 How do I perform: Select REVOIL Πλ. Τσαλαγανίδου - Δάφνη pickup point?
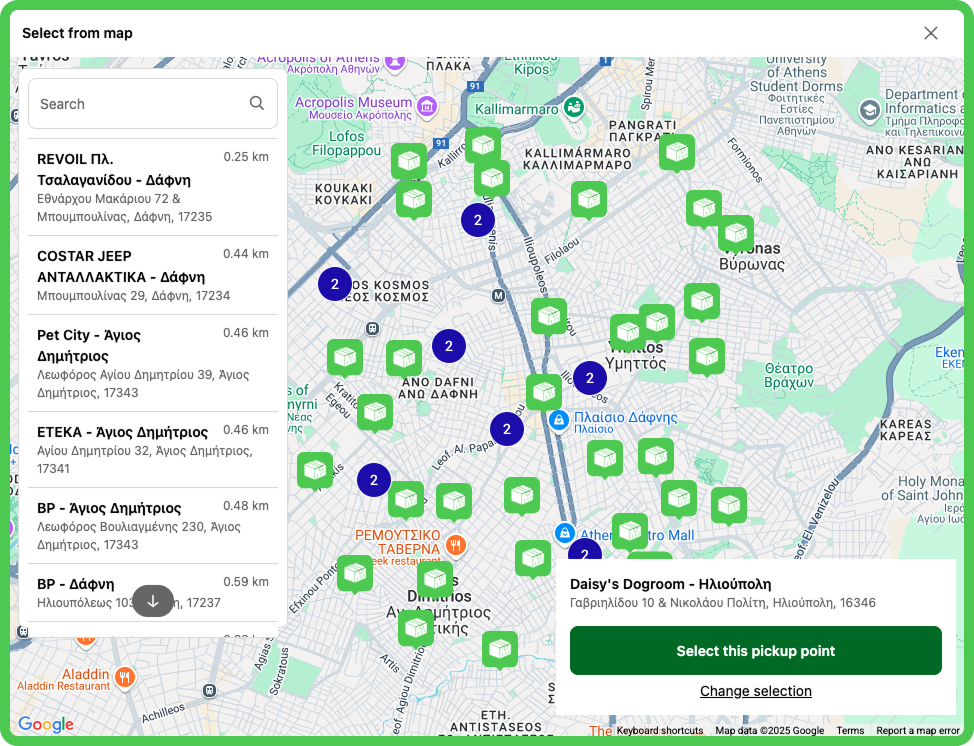click(x=152, y=187)
